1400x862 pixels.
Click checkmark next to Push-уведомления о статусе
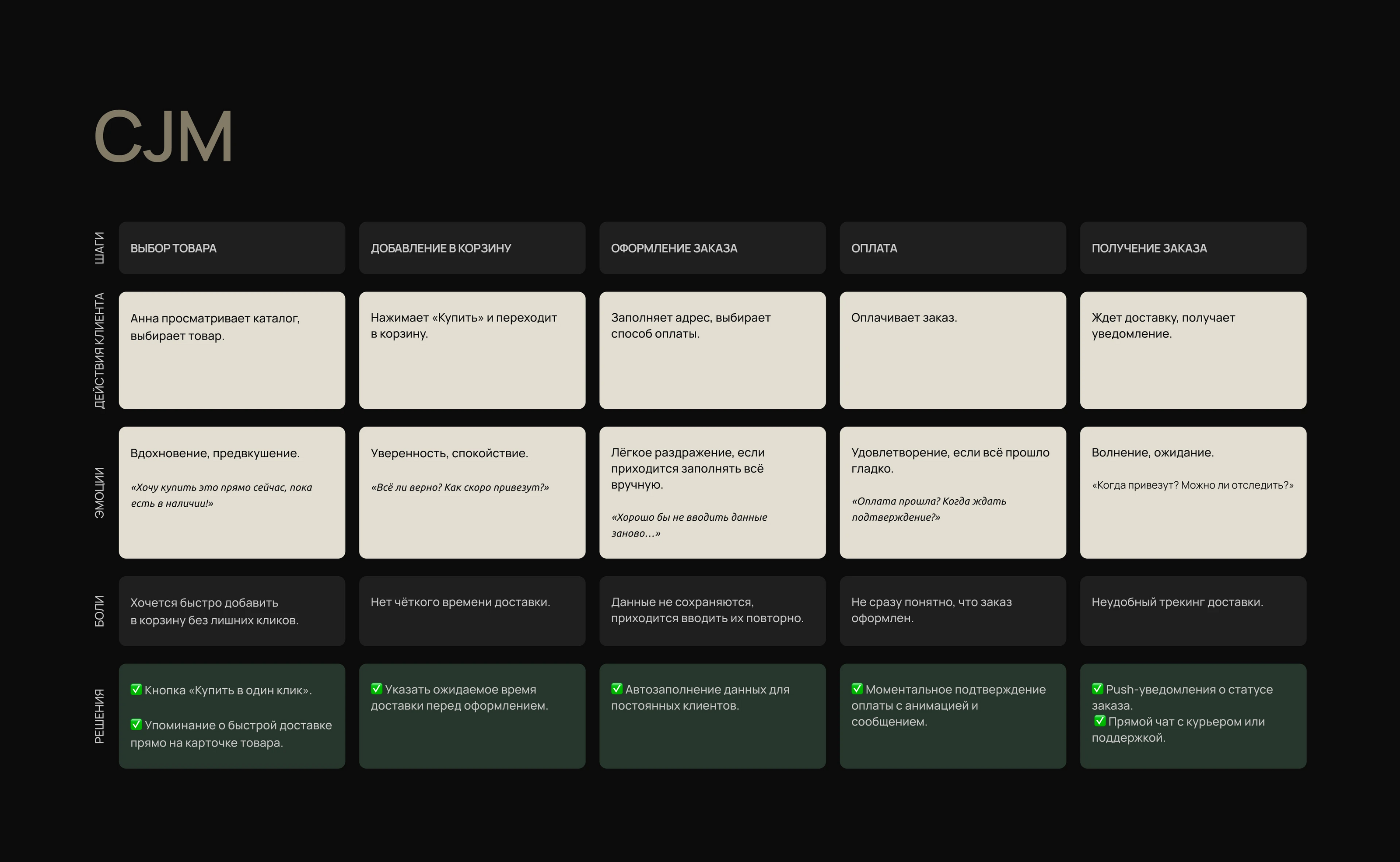click(x=1097, y=689)
